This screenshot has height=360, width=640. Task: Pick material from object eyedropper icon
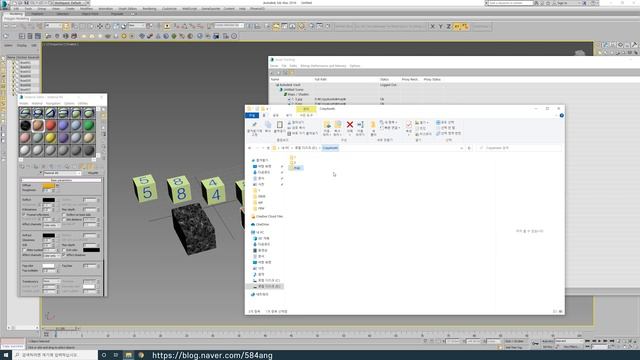tap(41, 173)
